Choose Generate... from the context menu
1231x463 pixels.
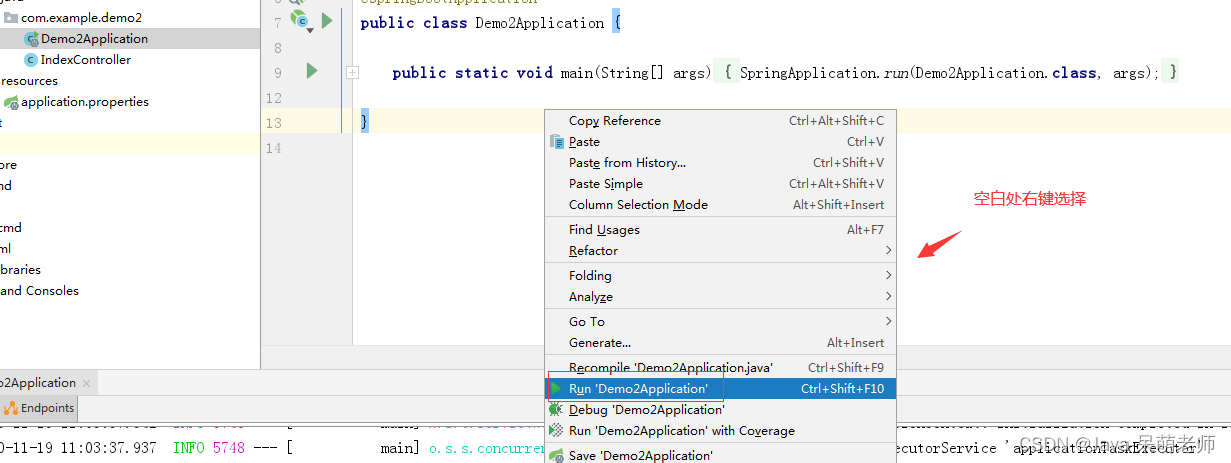click(720, 342)
